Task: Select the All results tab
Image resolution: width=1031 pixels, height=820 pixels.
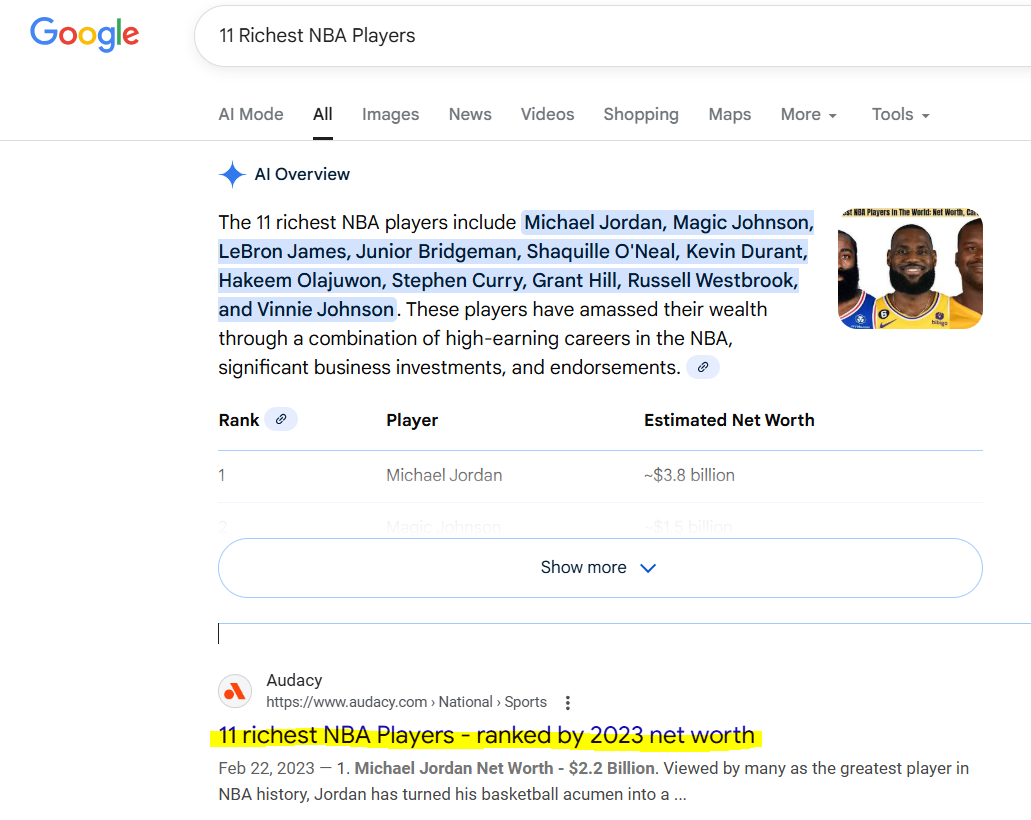Action: click(322, 115)
